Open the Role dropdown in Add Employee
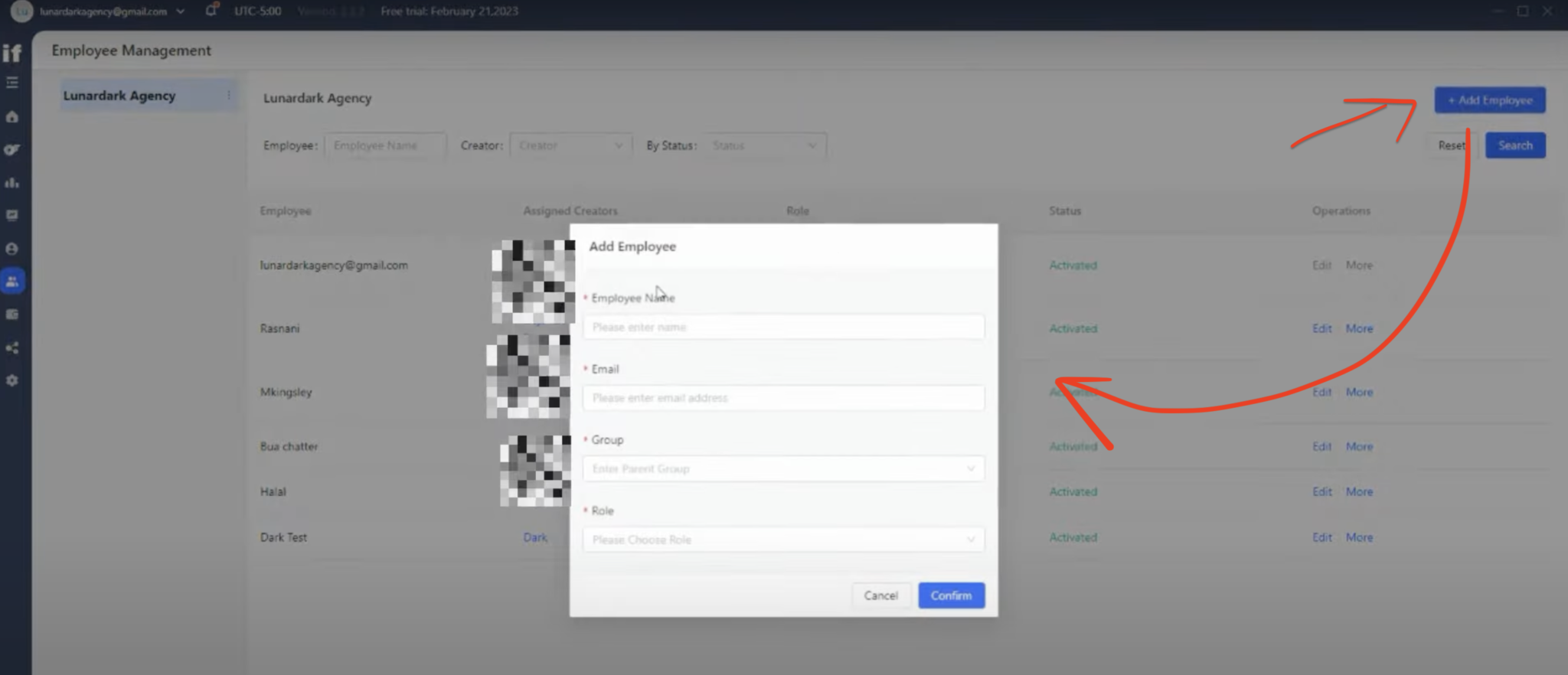The image size is (1568, 675). click(x=783, y=540)
